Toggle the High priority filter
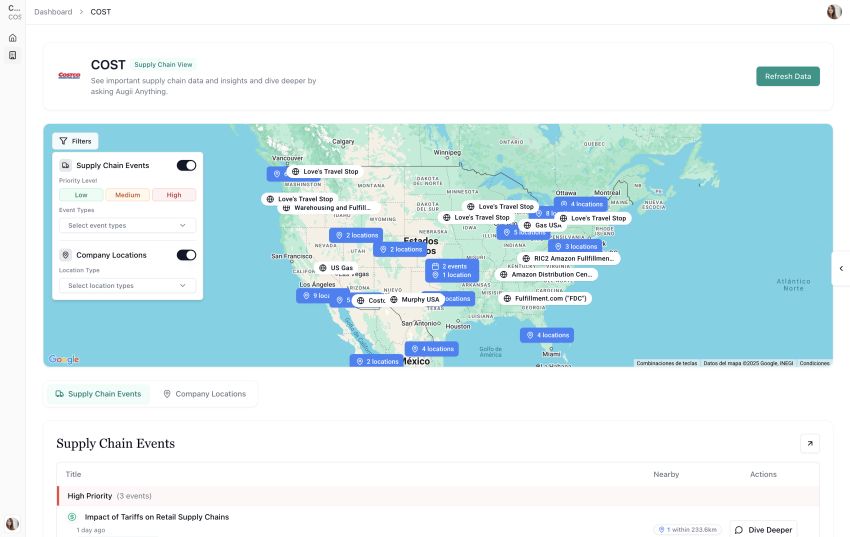The height and width of the screenshot is (537, 850). [174, 195]
